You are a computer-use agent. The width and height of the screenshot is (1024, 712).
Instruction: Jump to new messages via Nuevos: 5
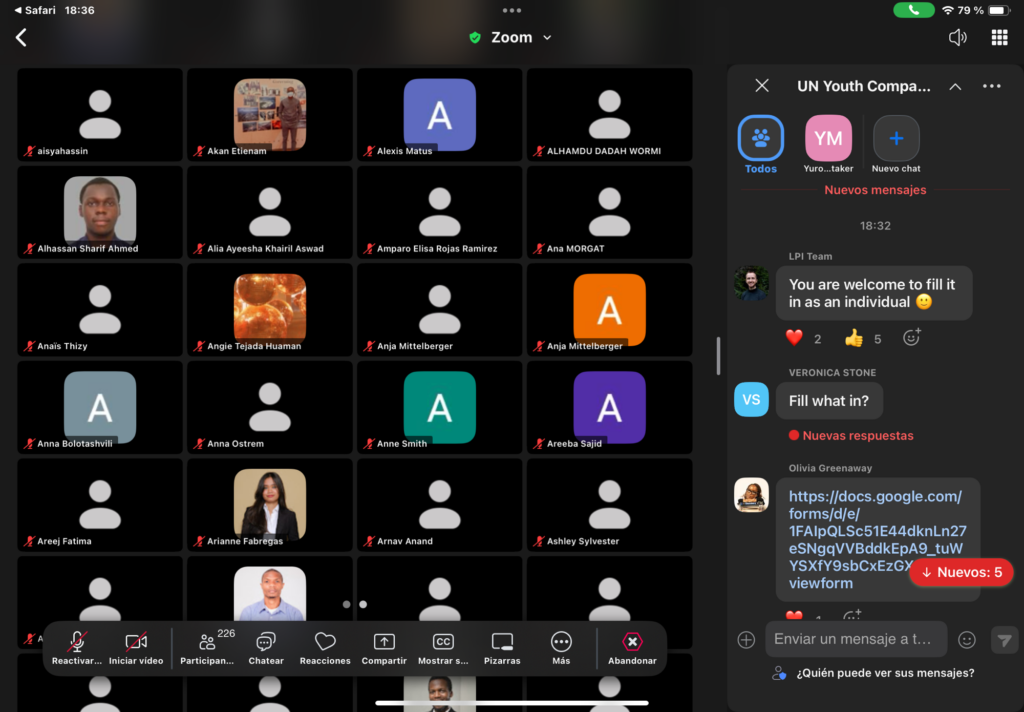click(961, 572)
